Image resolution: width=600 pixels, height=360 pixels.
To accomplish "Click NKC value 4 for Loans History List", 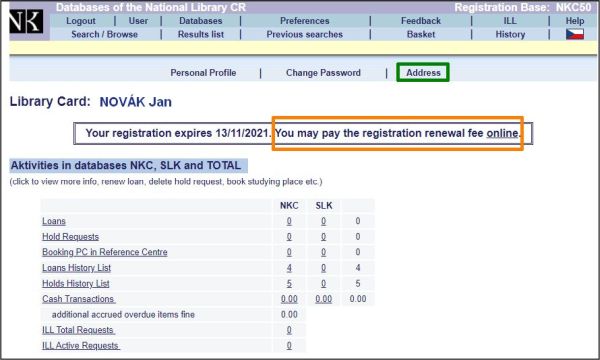I will click(289, 268).
